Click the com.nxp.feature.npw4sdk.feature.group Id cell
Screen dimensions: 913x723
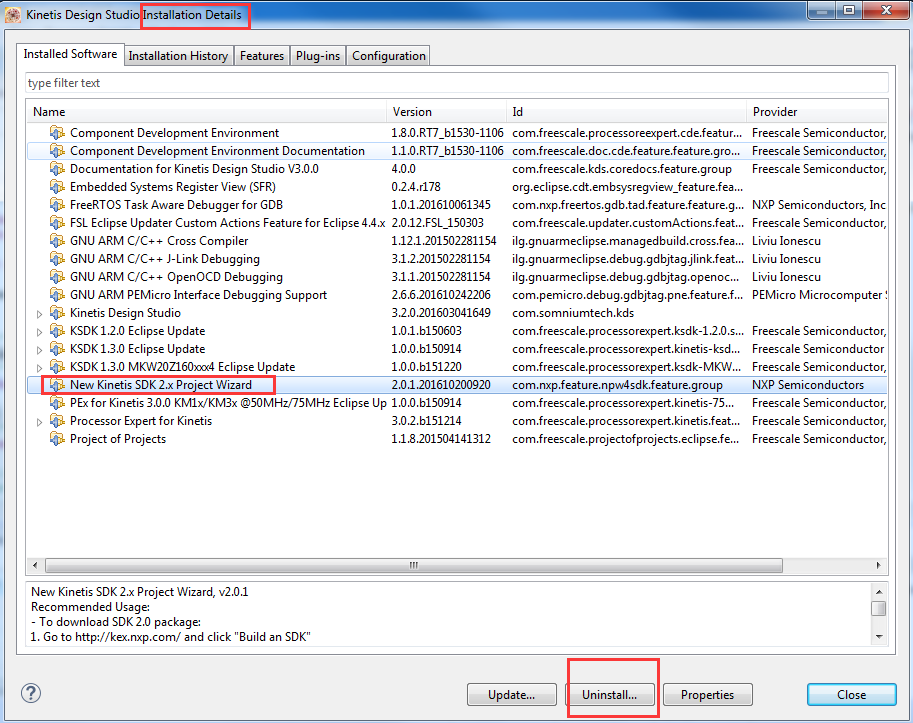pos(617,385)
